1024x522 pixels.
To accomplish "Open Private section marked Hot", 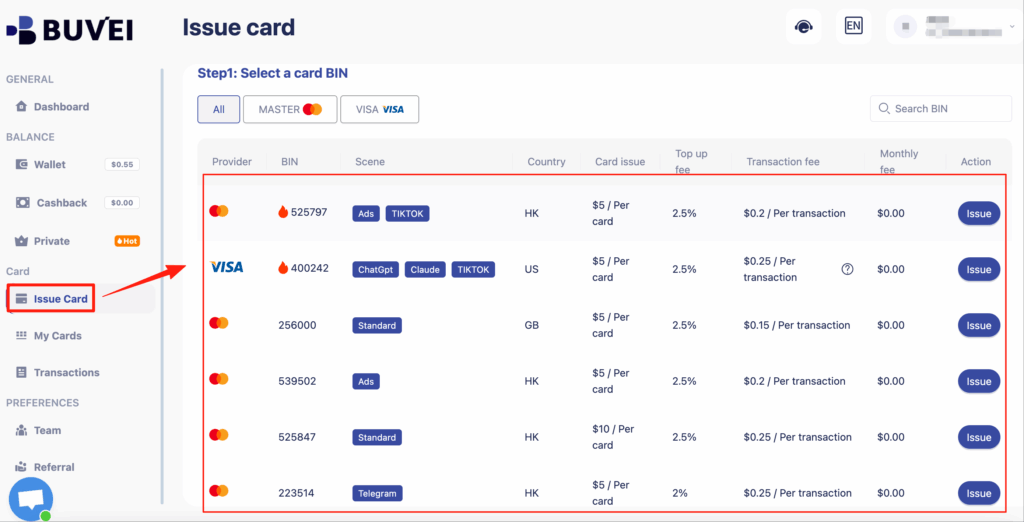I will point(52,241).
